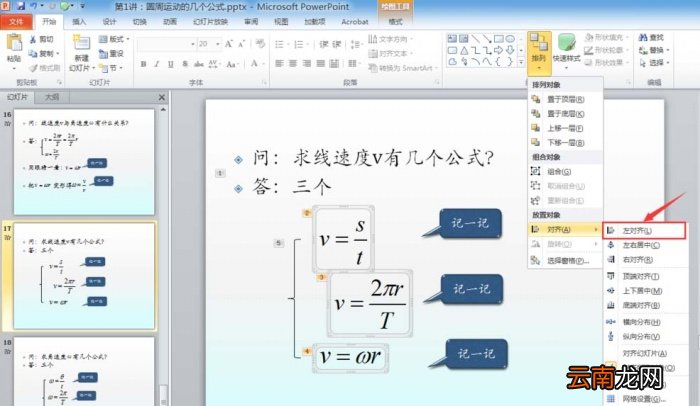Screen dimensions: 700x406
Task: Decrease font size with smaller A icon
Action: [242, 44]
